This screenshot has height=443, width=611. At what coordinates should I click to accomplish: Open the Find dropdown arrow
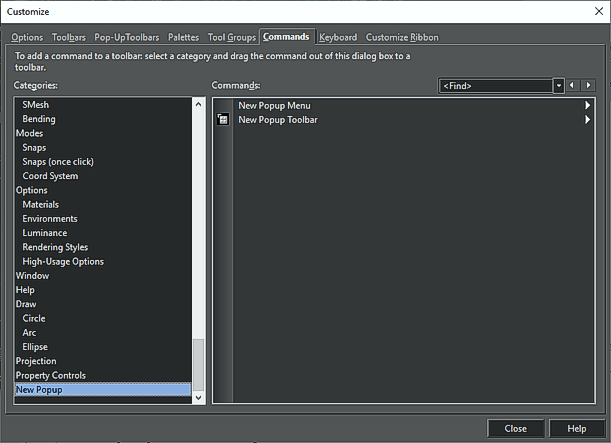coord(558,86)
